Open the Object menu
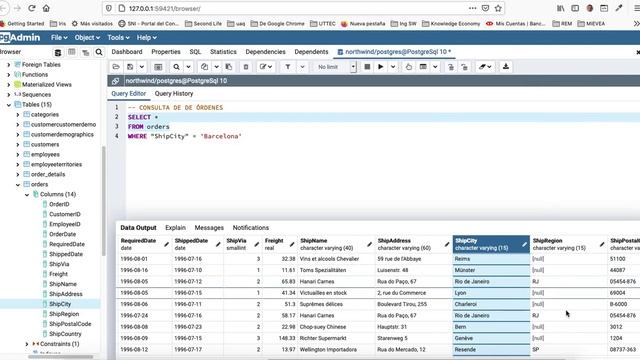This screenshot has height=360, width=640. tap(87, 38)
